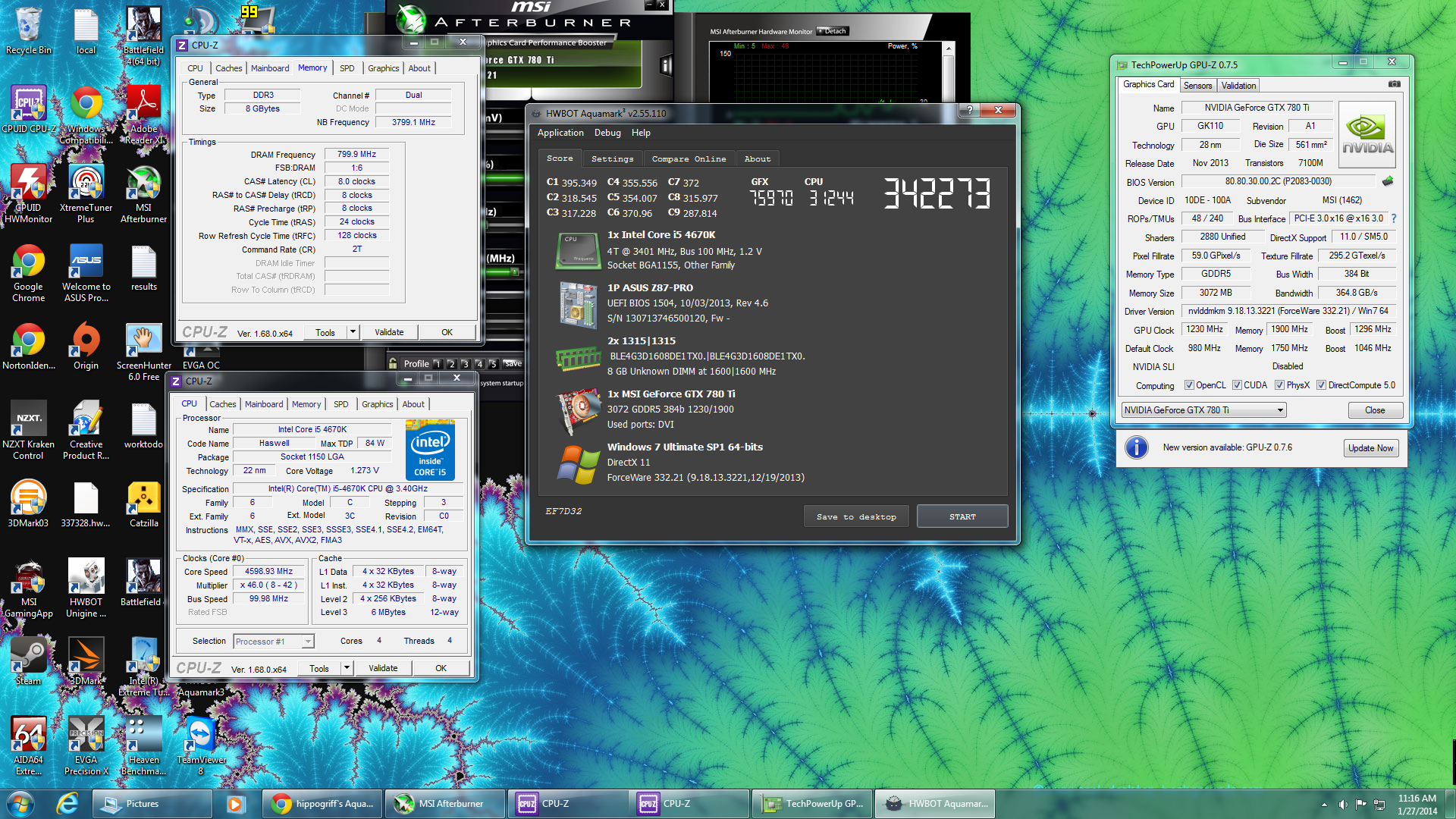The height and width of the screenshot is (819, 1456).
Task: Open GPU selection dropdown in GPU-Z
Action: coord(1203,410)
